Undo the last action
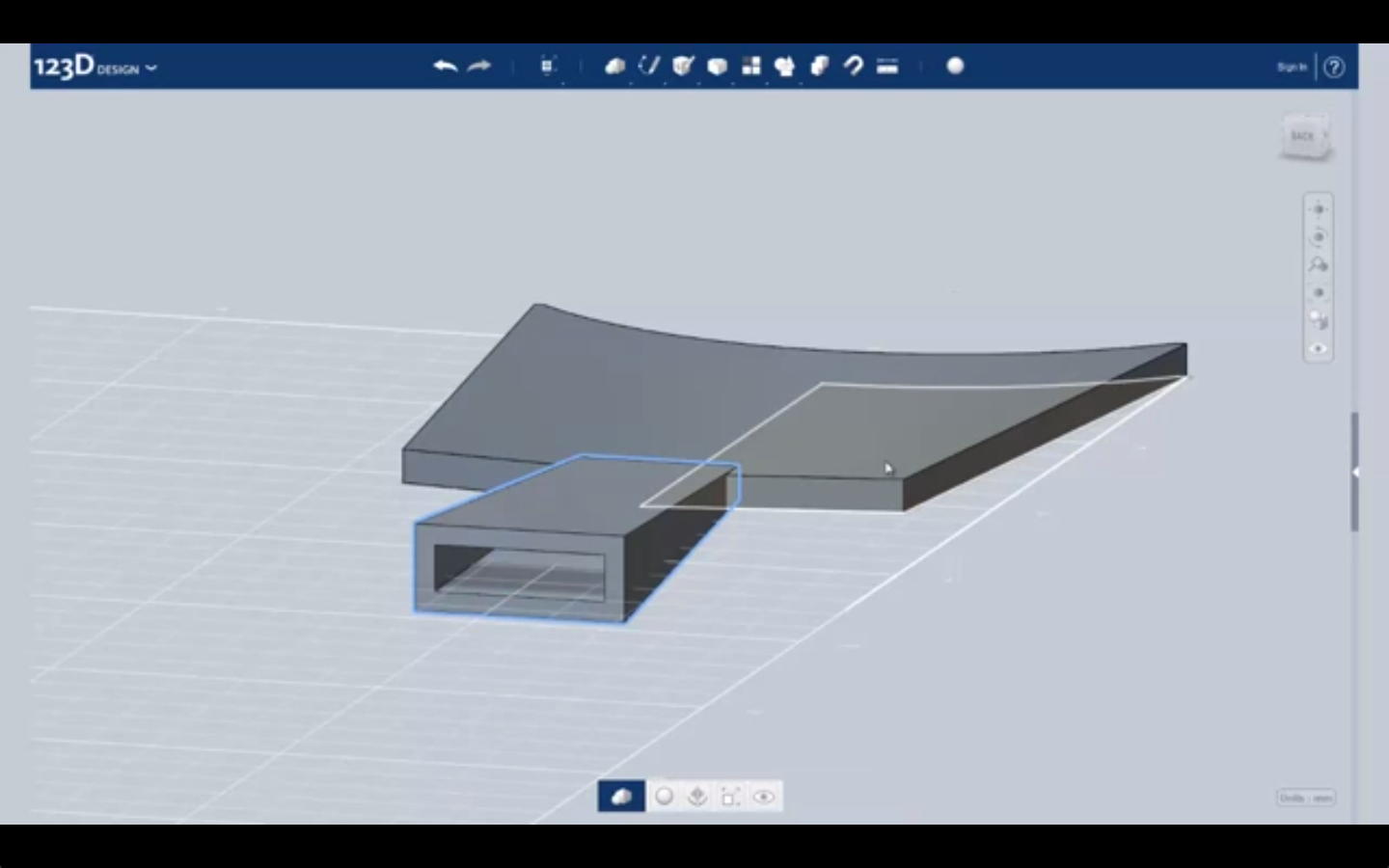This screenshot has height=868, width=1389. (445, 66)
